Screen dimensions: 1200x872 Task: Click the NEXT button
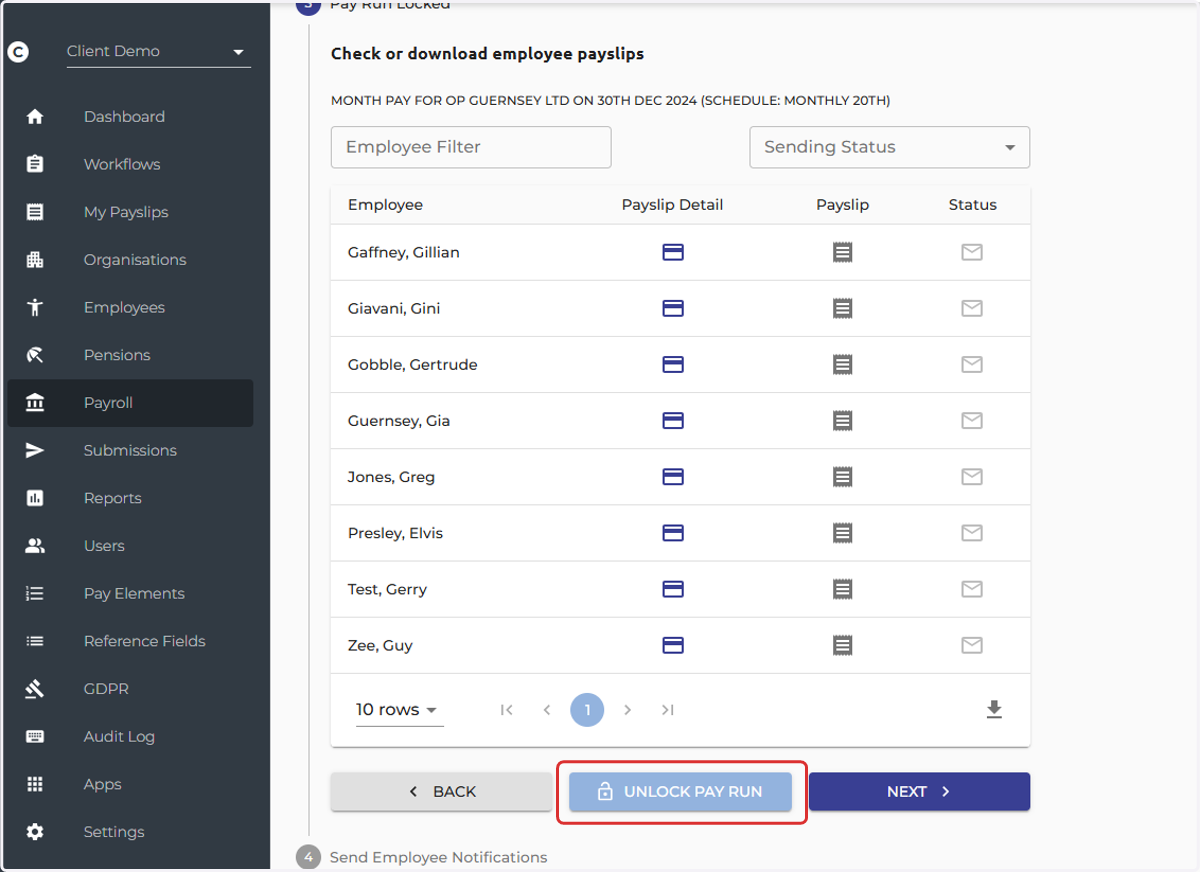tap(919, 791)
